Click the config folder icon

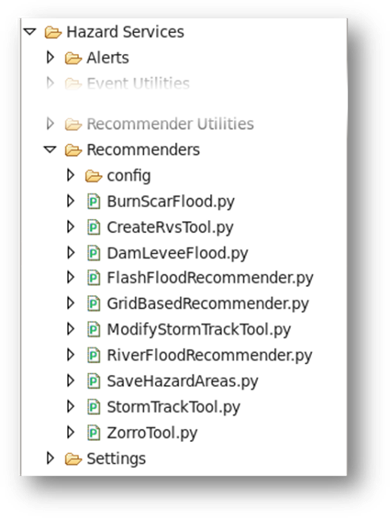pyautogui.click(x=93, y=176)
